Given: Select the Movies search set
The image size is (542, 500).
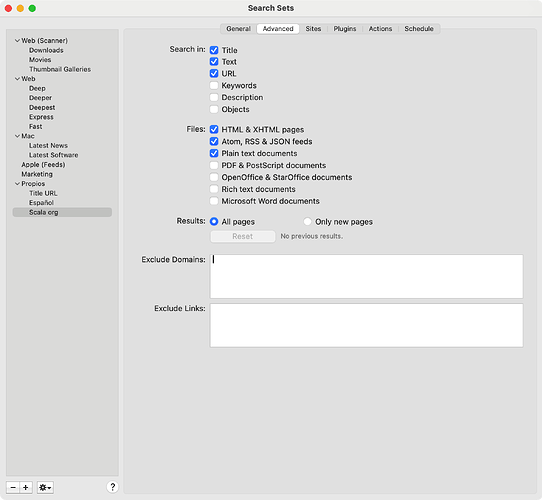Looking at the screenshot, I should 40,60.
